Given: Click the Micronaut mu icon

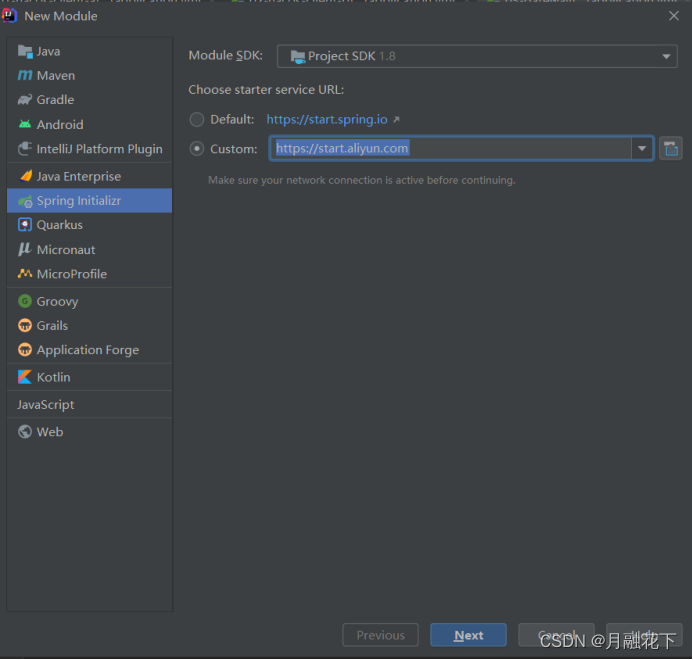Looking at the screenshot, I should (x=25, y=249).
